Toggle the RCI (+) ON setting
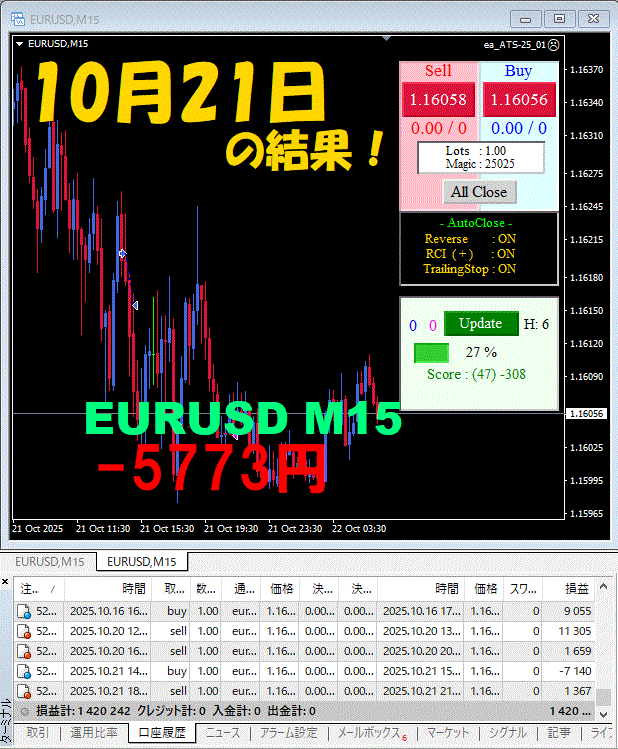 click(470, 254)
